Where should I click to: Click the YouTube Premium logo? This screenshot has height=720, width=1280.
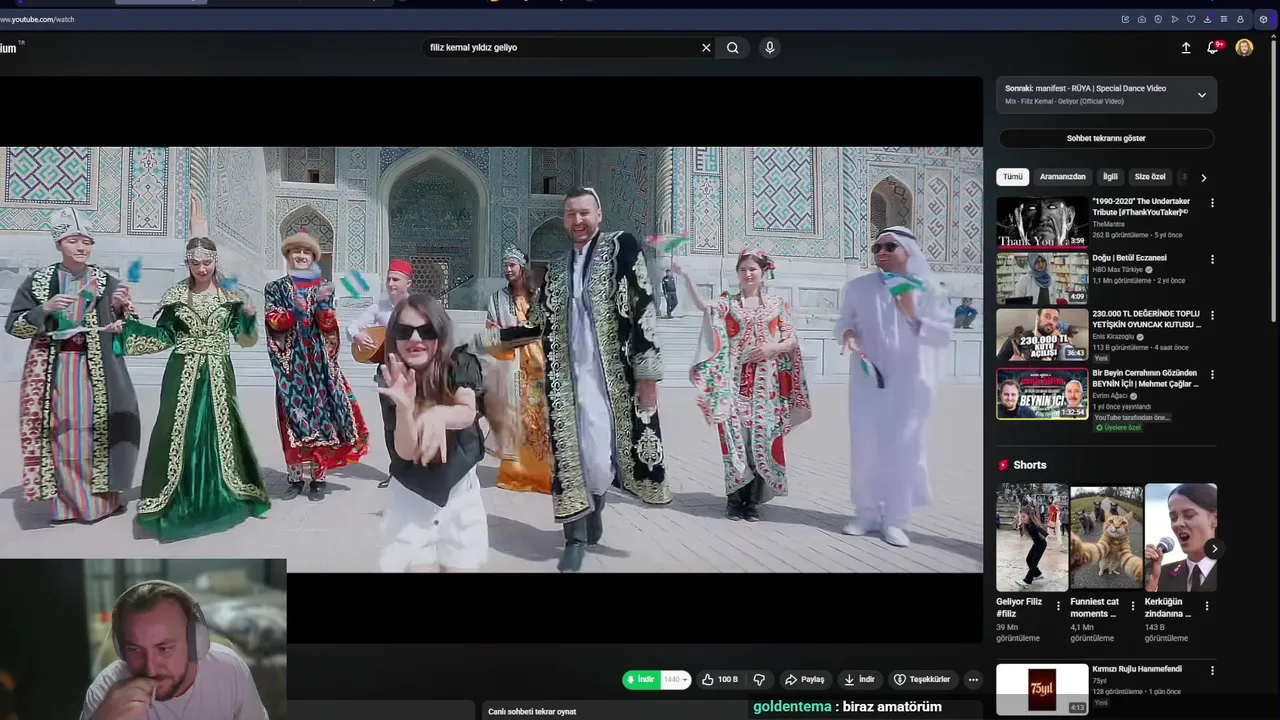click(10, 47)
